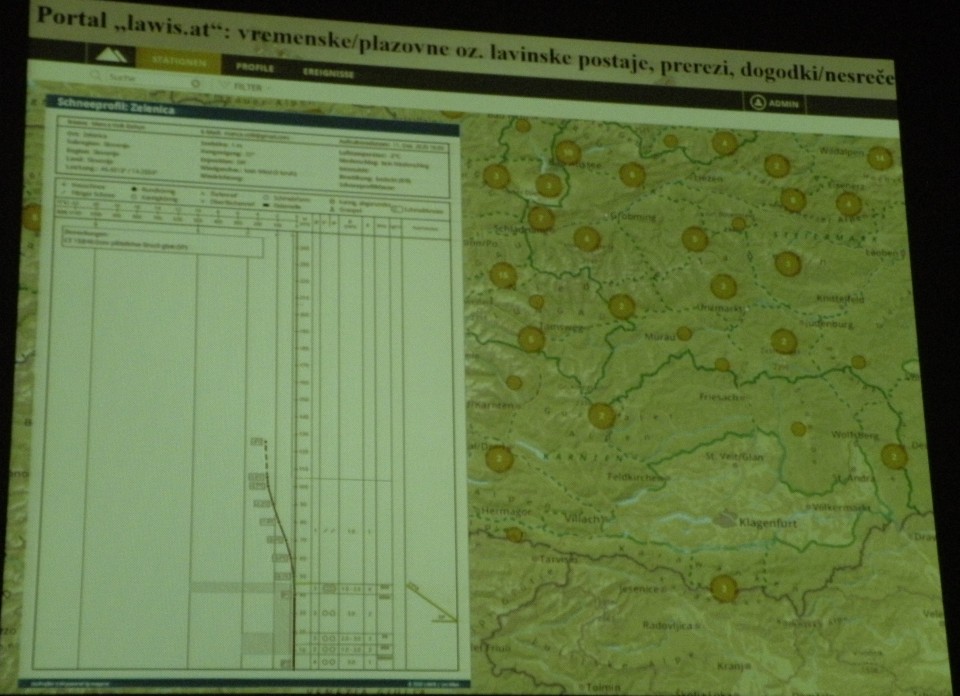The image size is (960, 696).
Task: Open the Profile tab
Action: [255, 67]
